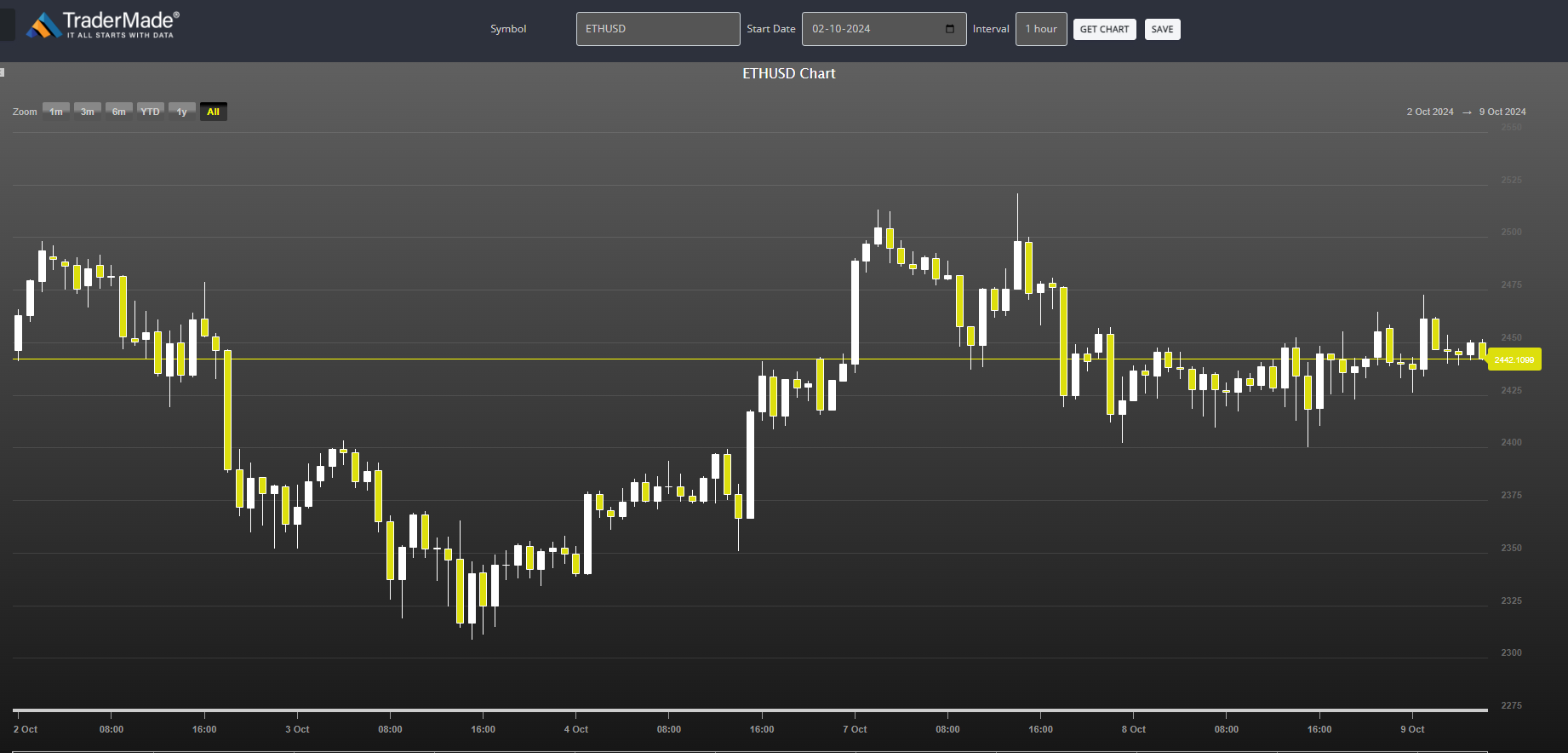The height and width of the screenshot is (753, 1568).
Task: Click the Interval label
Action: (x=991, y=29)
